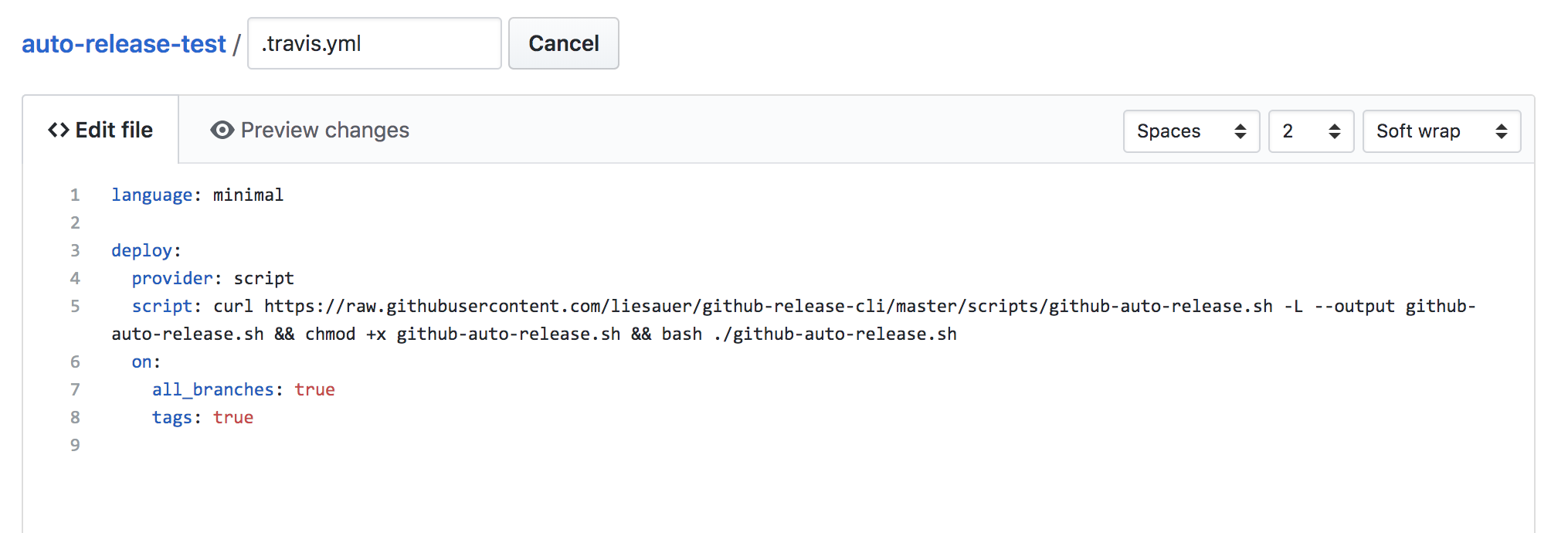This screenshot has width=1568, height=533.
Task: Click the eye icon beside Preview changes
Action: 222,130
